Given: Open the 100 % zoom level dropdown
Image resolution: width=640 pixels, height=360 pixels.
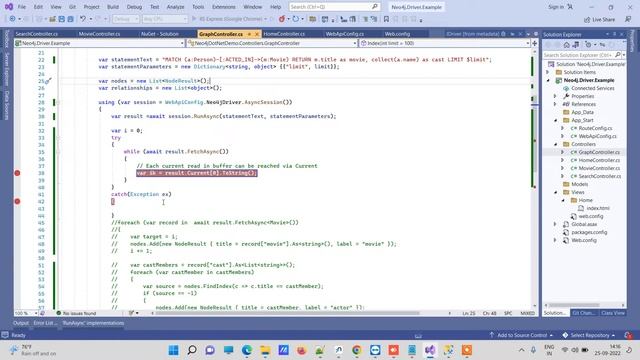Looking at the screenshot, I should [x=26, y=313].
